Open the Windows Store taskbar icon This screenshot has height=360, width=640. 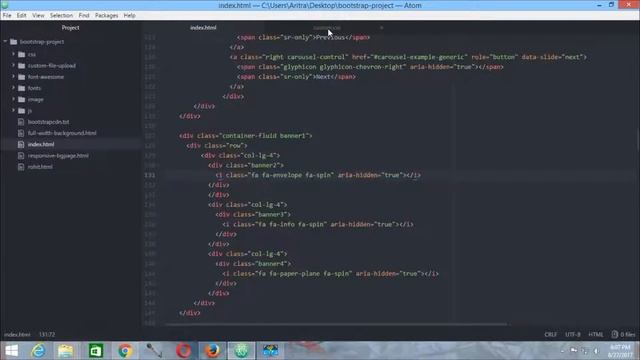pos(96,351)
